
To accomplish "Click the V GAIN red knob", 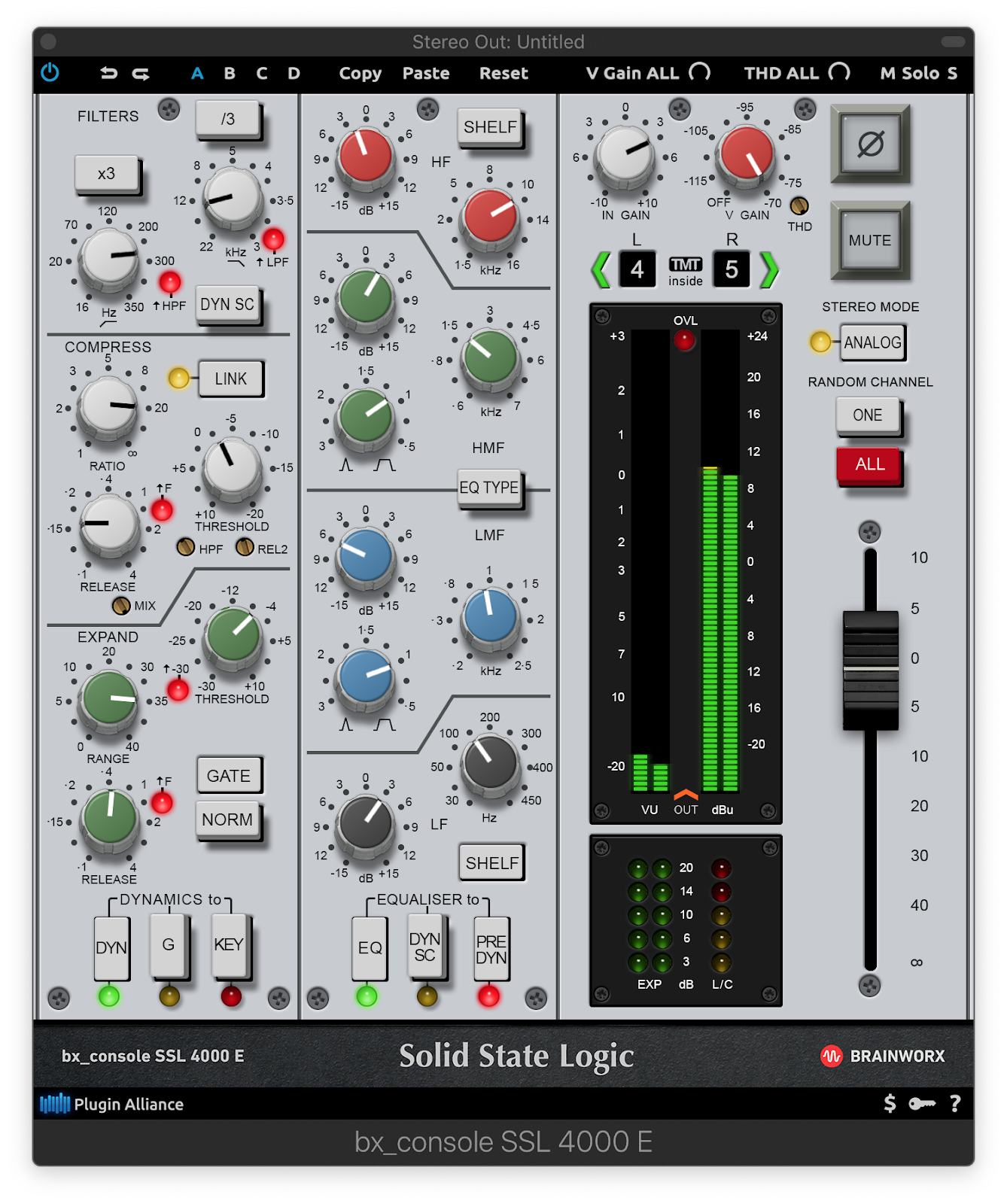I will tap(747, 154).
